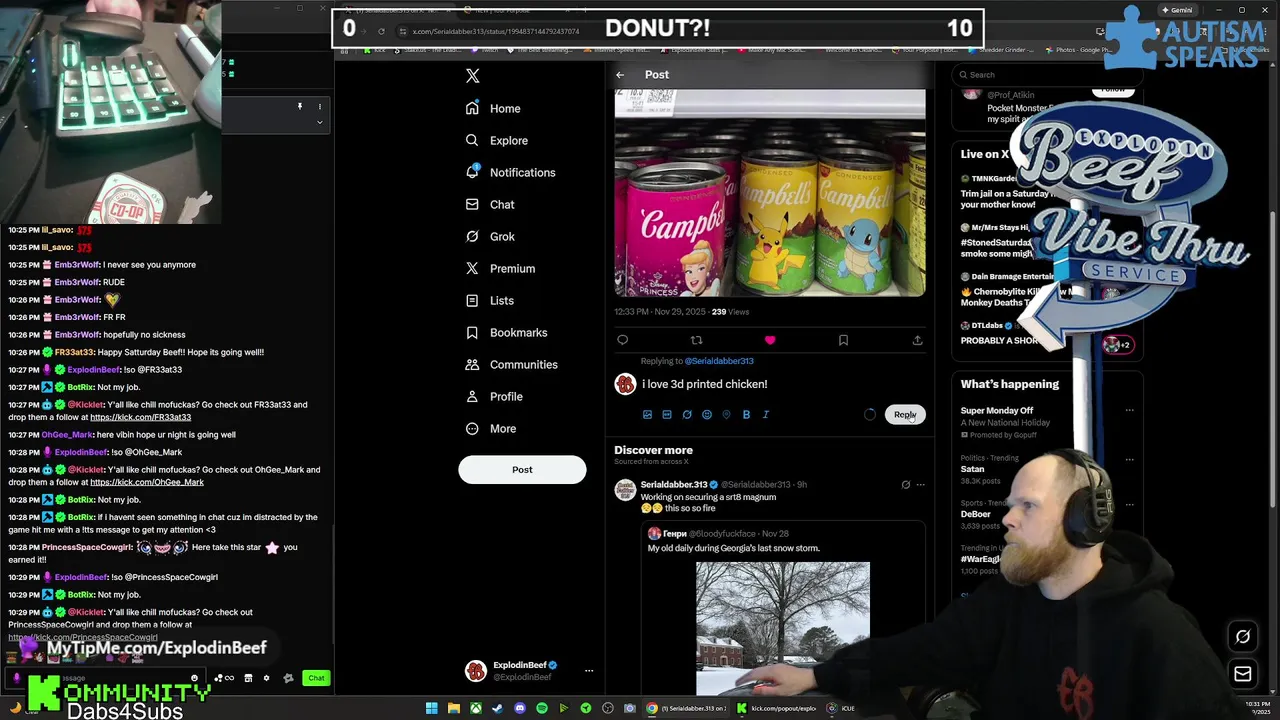Open the @Serialdabber313 replying-to link
This screenshot has width=1280, height=720.
point(719,361)
